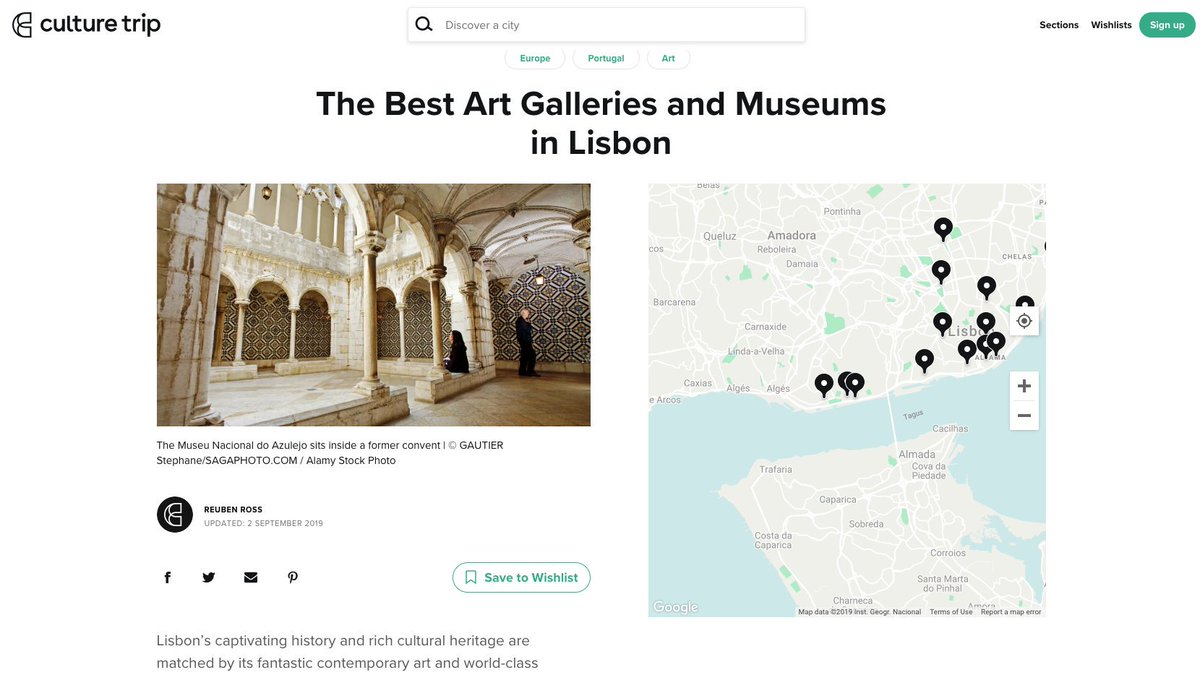Open the Europe tag
The image size is (1200, 675).
pos(534,58)
